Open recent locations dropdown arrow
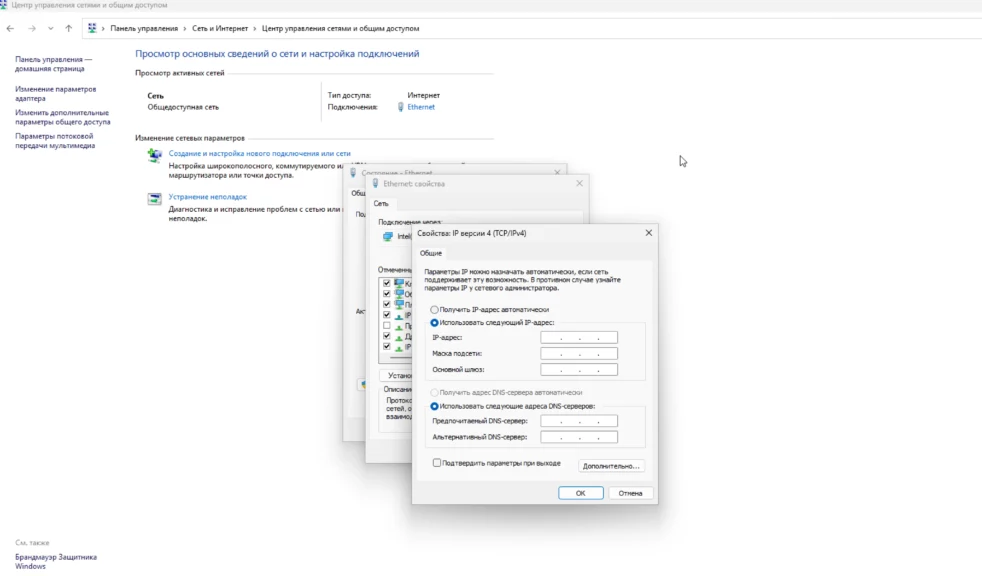Screen dimensions: 982x576 50,29
